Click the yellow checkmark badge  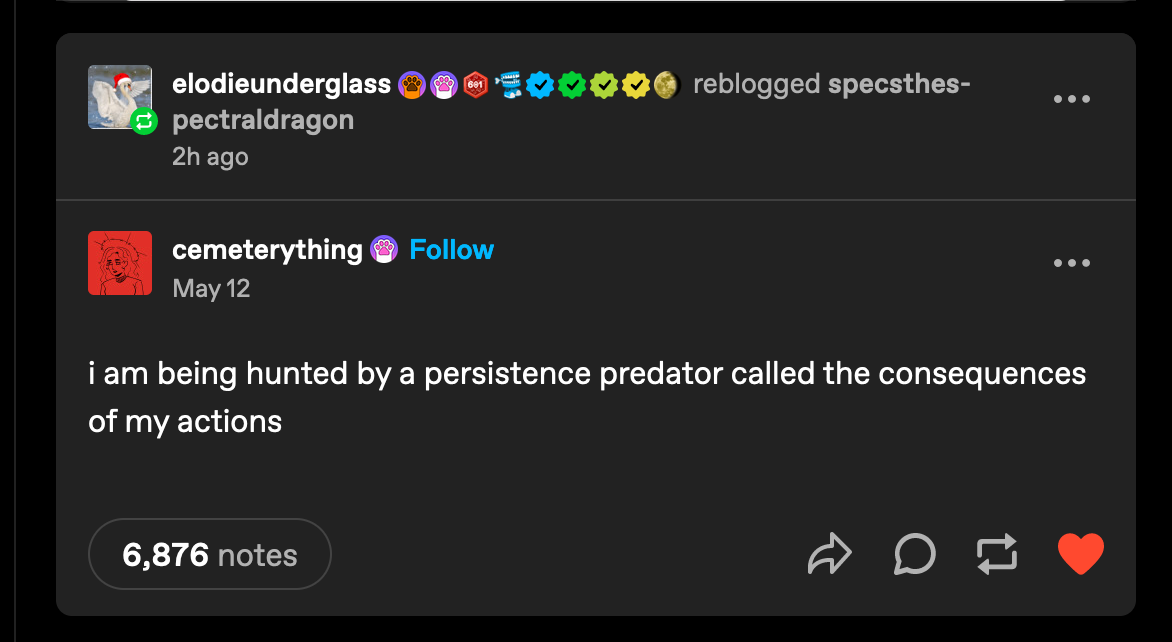634,84
